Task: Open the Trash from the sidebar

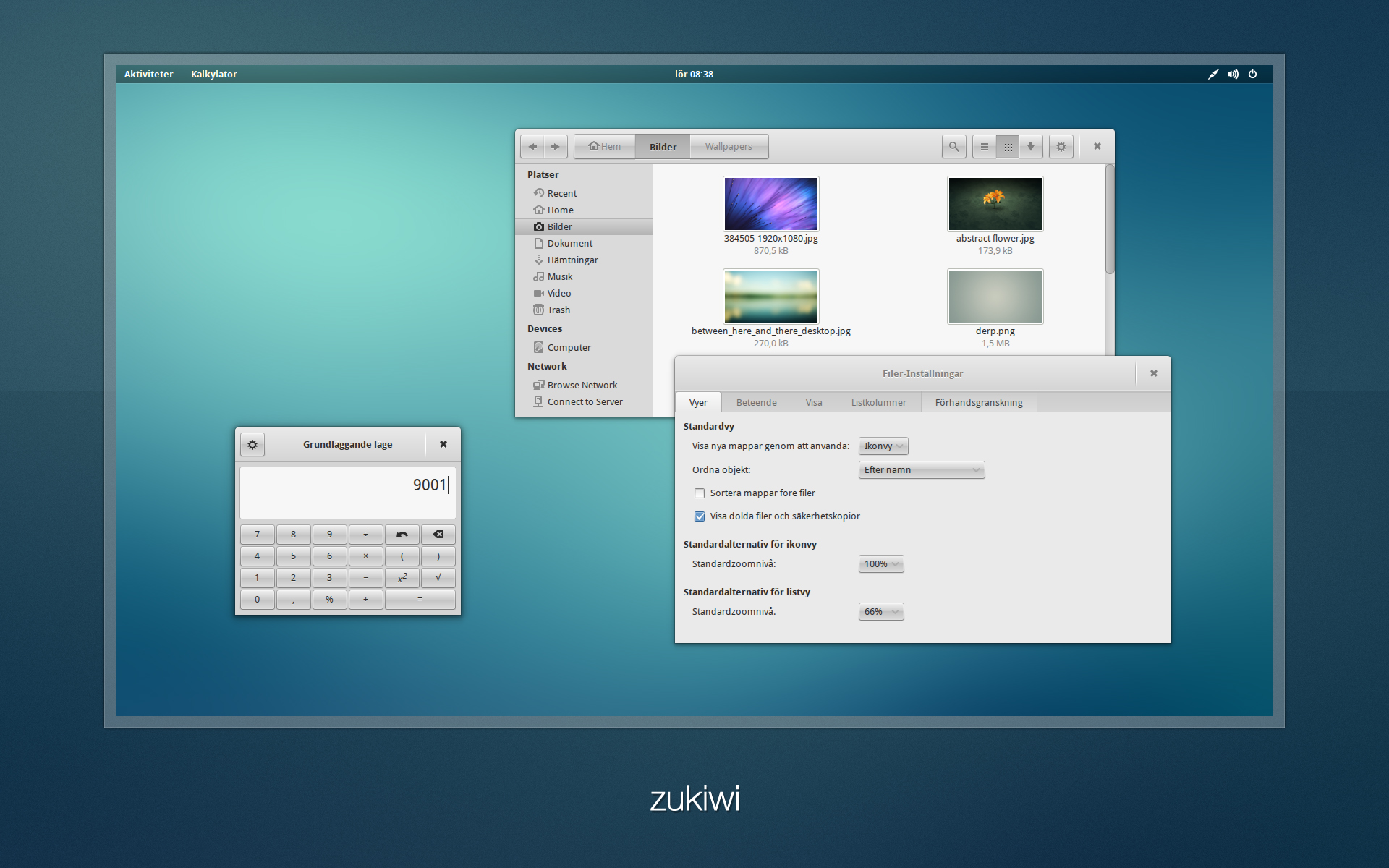Action: [558, 310]
